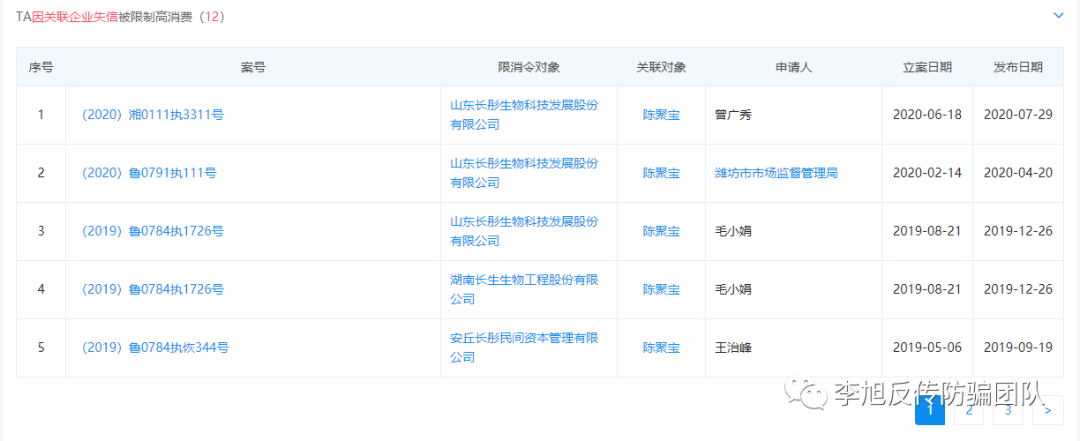Click the next page arrow
This screenshot has height=441, width=1080.
[1046, 409]
